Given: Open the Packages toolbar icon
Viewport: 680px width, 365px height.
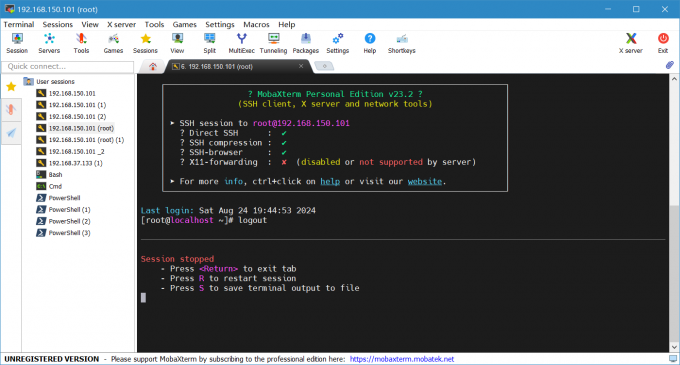Looking at the screenshot, I should (306, 43).
